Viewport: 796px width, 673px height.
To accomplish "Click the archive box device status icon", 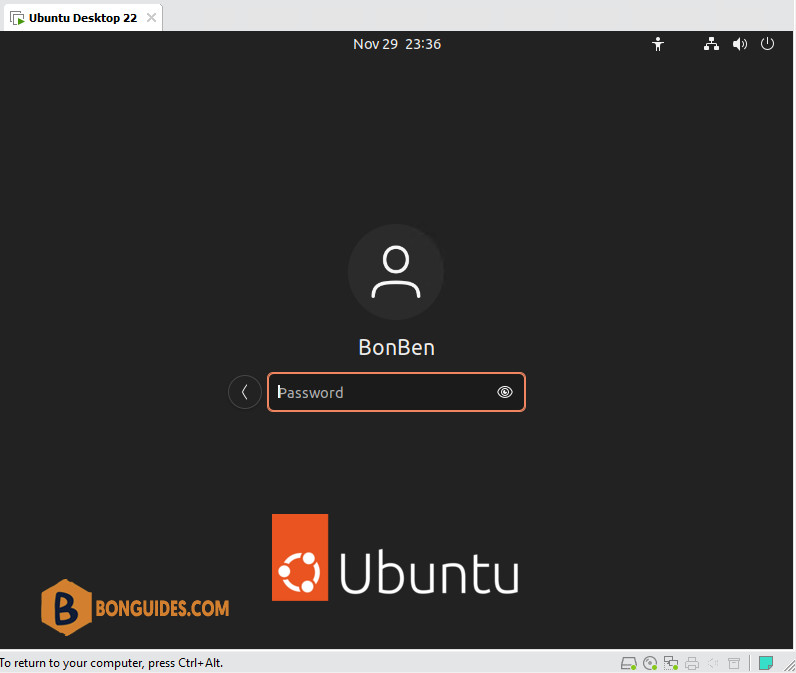I will (734, 663).
